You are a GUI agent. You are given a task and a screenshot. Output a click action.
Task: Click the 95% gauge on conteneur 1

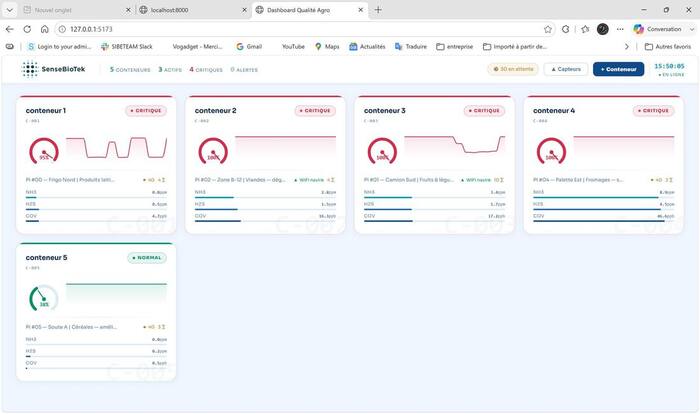pyautogui.click(x=44, y=151)
